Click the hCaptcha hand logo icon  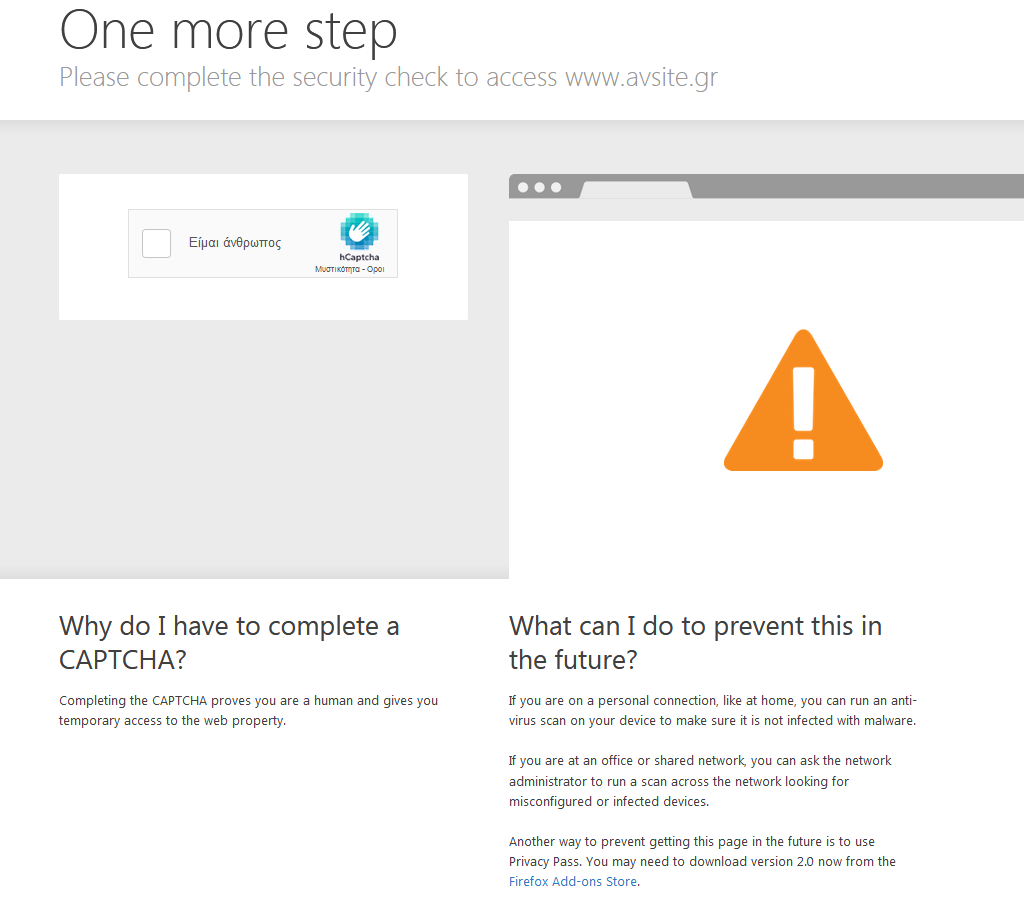(x=359, y=231)
